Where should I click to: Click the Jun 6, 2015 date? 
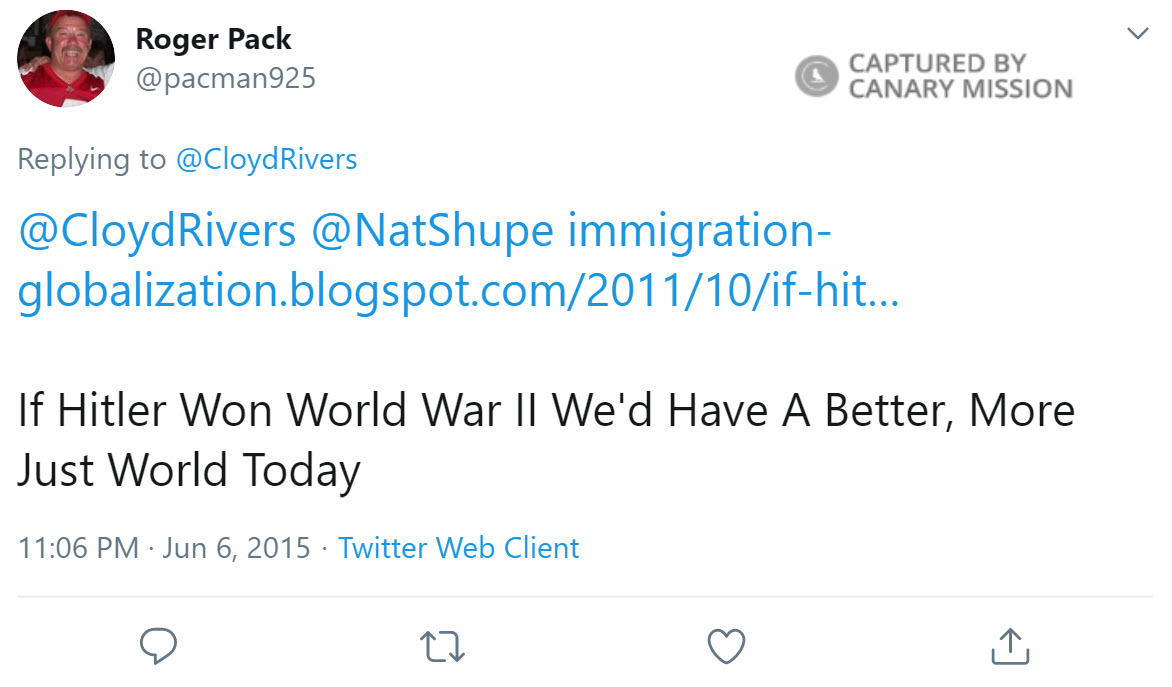pos(236,548)
